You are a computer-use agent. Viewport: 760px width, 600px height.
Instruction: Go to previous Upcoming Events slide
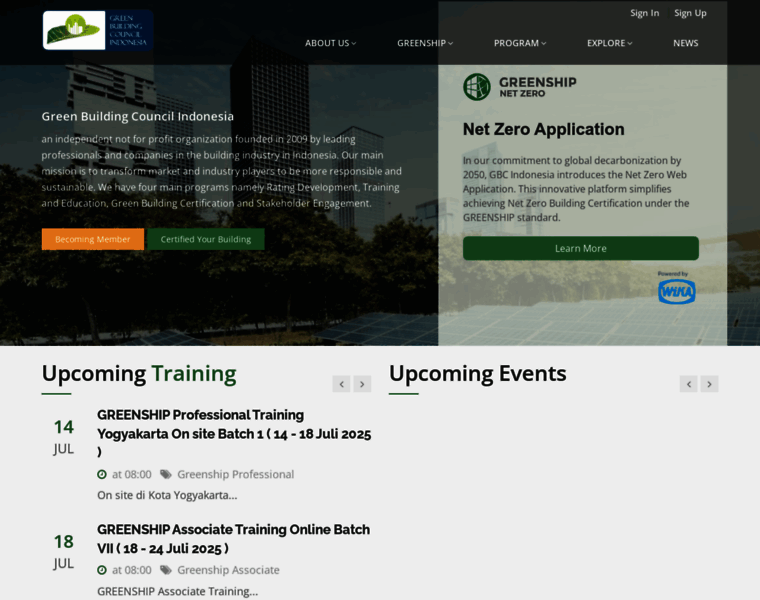[688, 384]
